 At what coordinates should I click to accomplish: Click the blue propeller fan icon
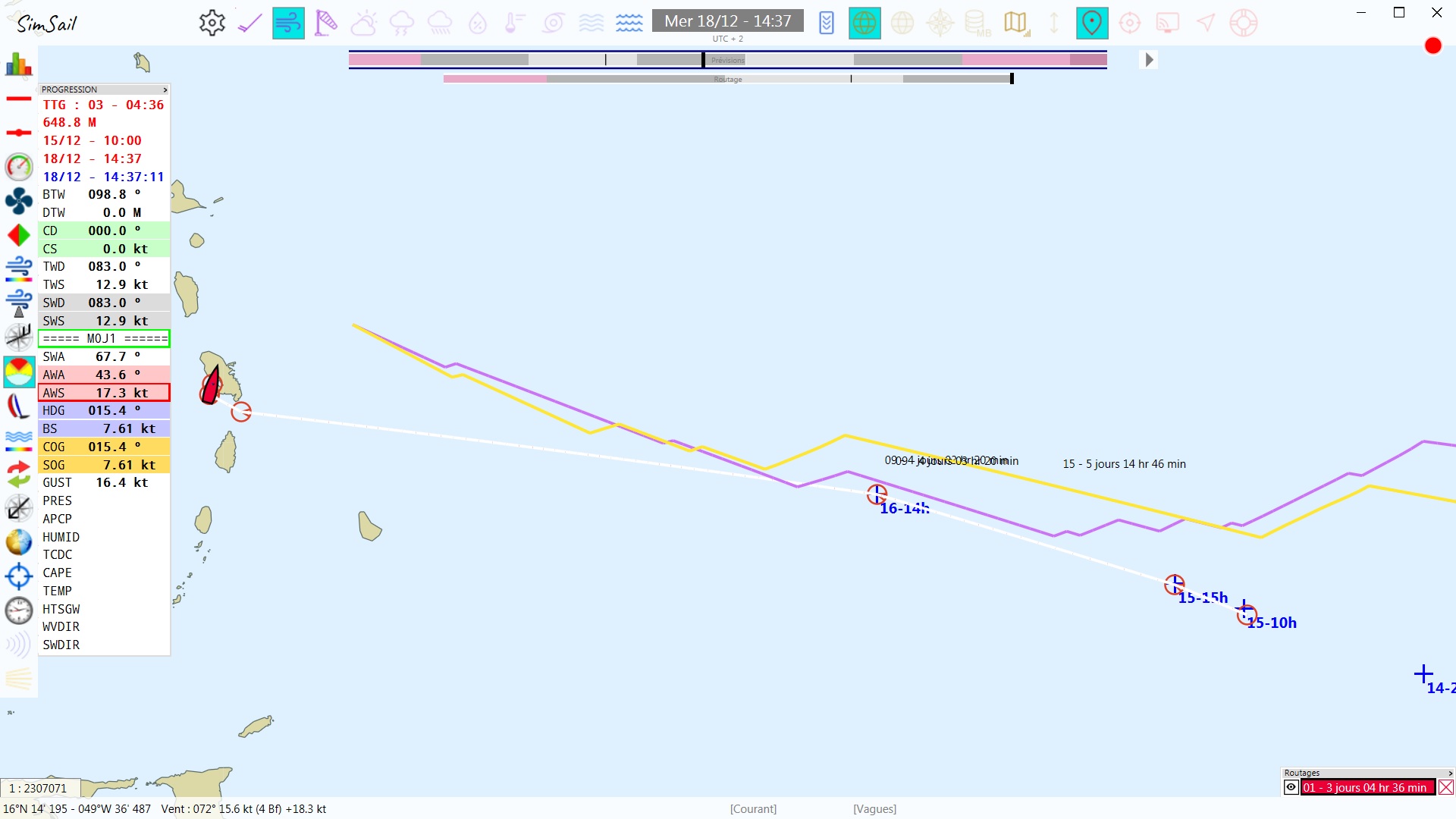pos(19,201)
